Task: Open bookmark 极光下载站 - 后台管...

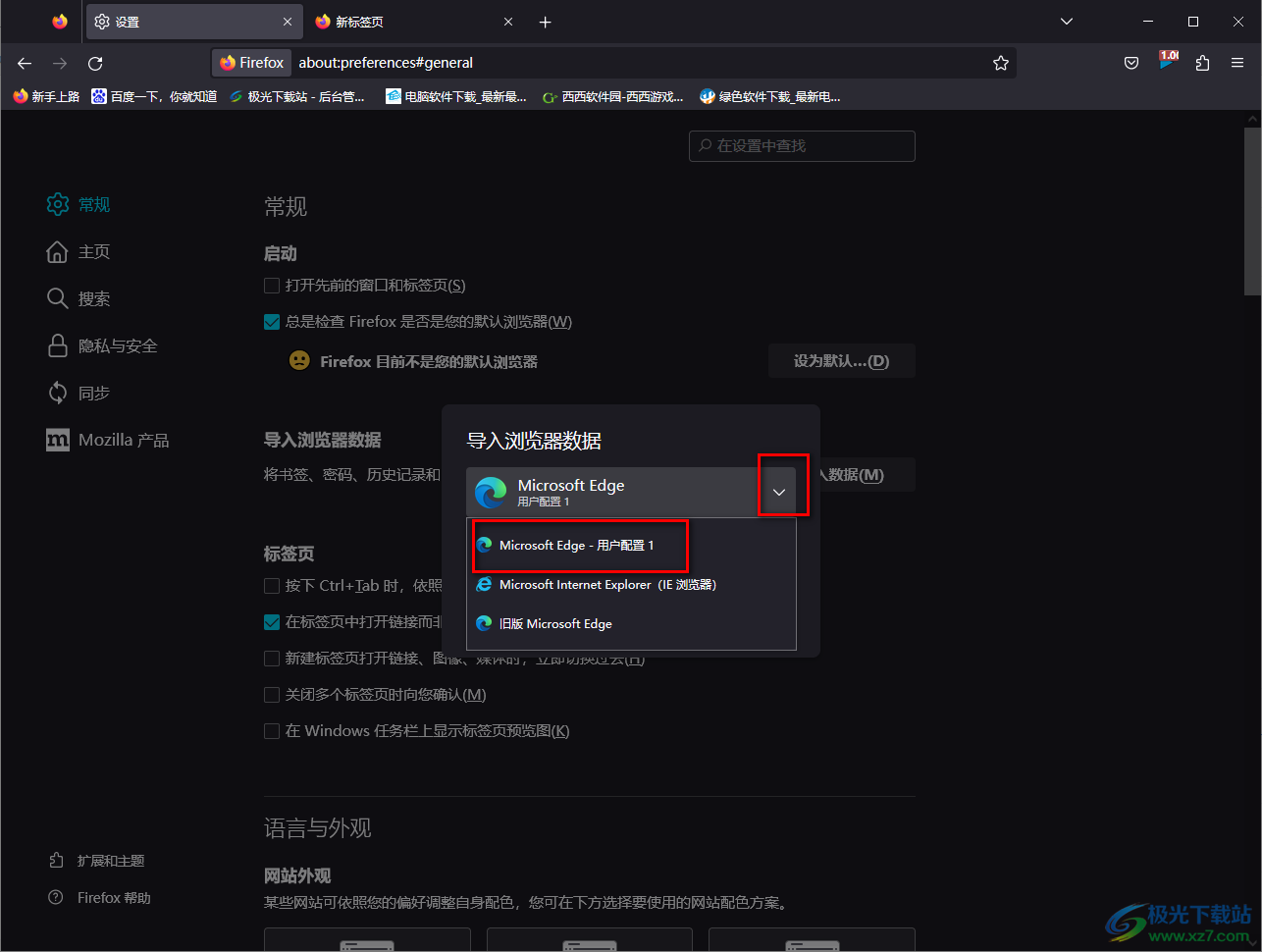Action: pyautogui.click(x=296, y=96)
